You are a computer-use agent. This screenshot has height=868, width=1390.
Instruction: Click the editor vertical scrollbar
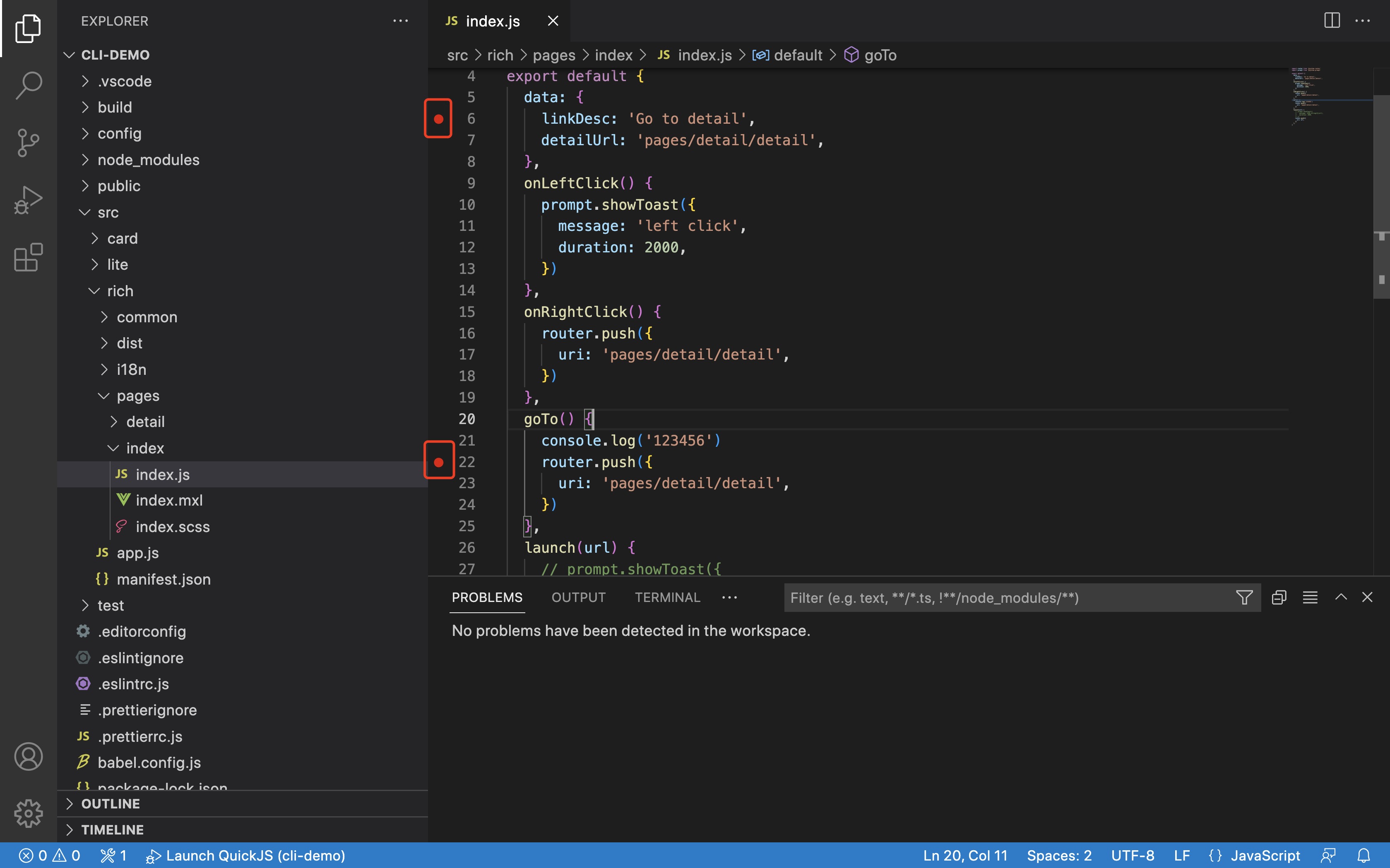[1381, 197]
